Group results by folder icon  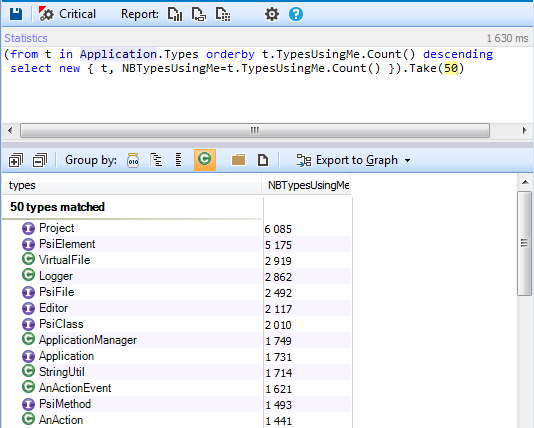click(238, 160)
